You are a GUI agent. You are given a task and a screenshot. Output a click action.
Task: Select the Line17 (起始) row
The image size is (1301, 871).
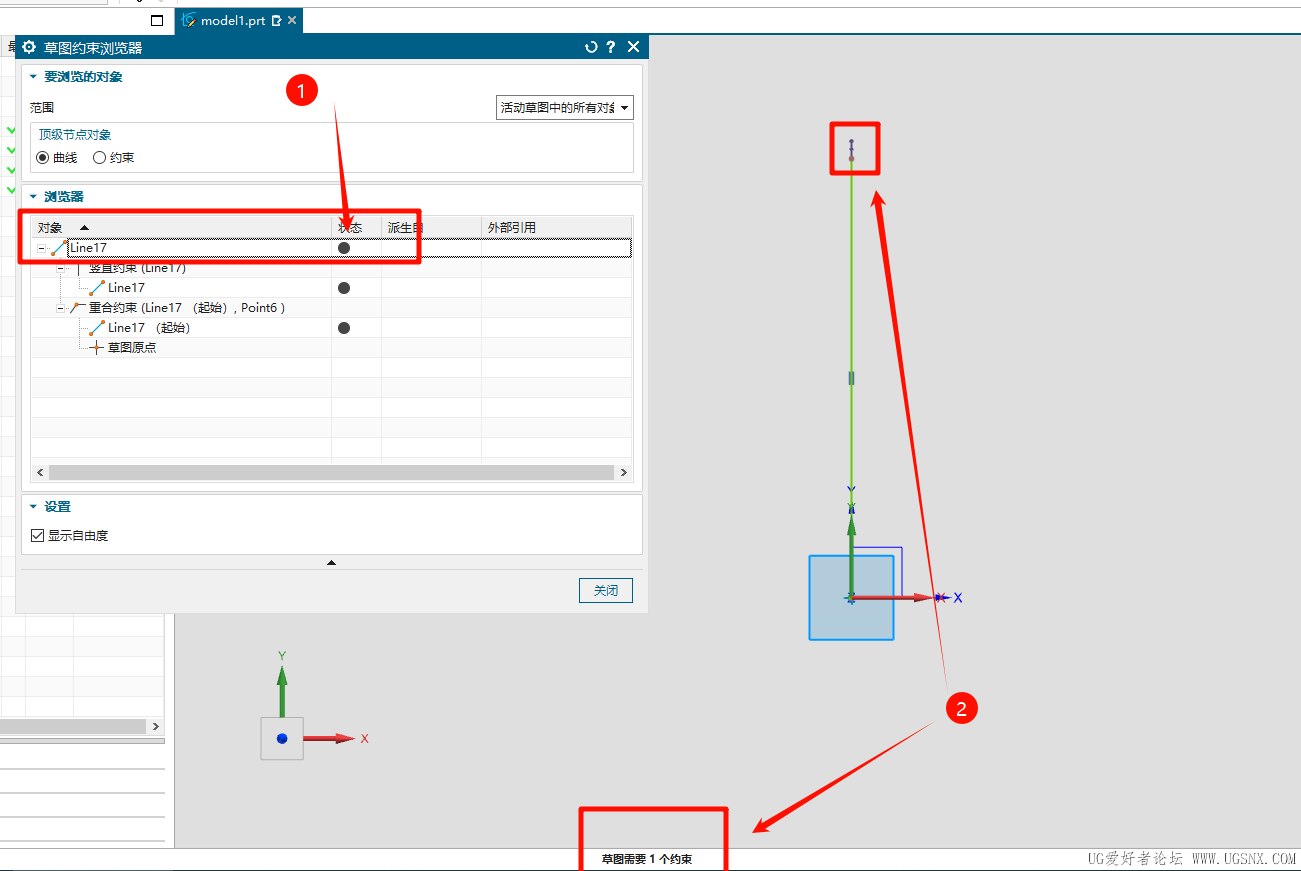[x=149, y=328]
